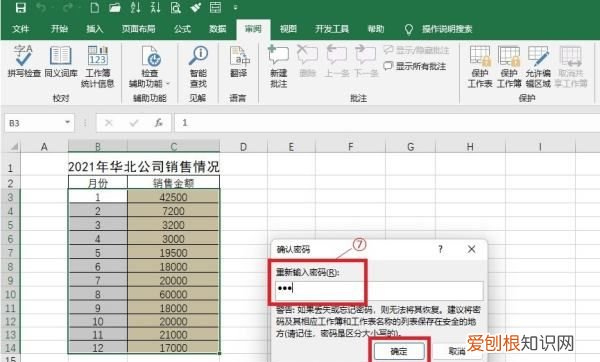Click the 销售金额 header cell
600x362 pixels.
coord(173,183)
